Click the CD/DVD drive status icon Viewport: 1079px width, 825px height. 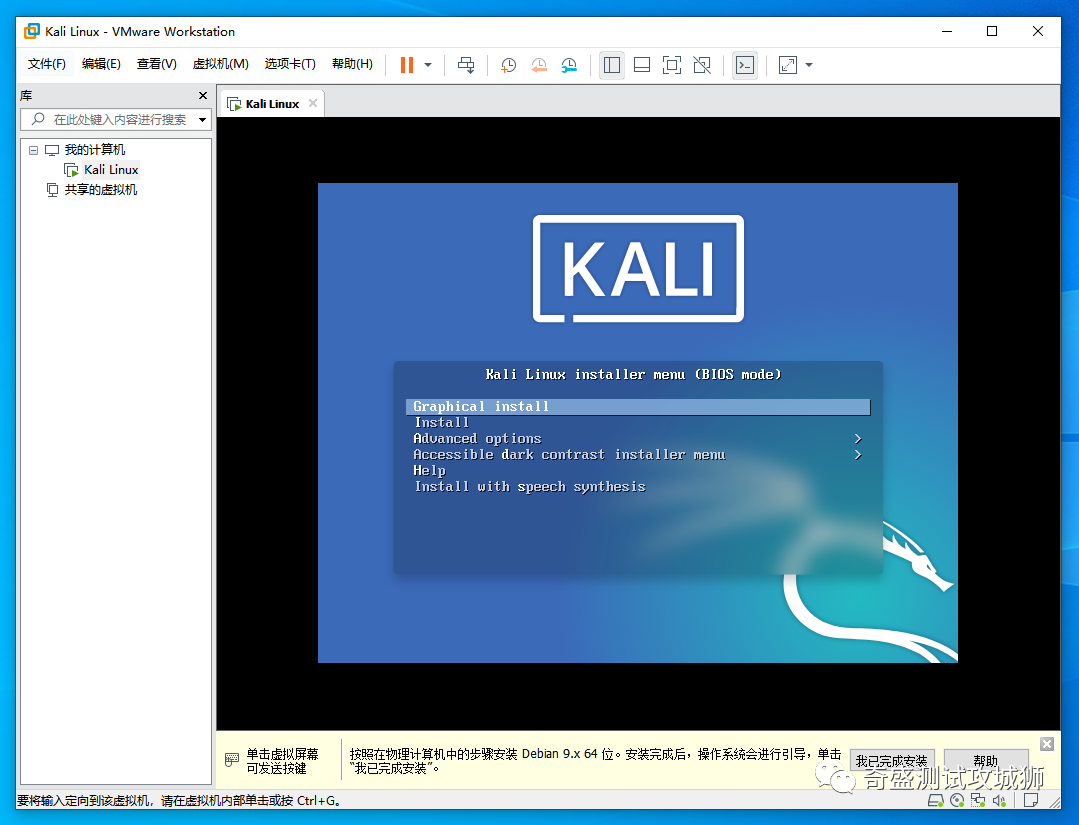[x=957, y=800]
